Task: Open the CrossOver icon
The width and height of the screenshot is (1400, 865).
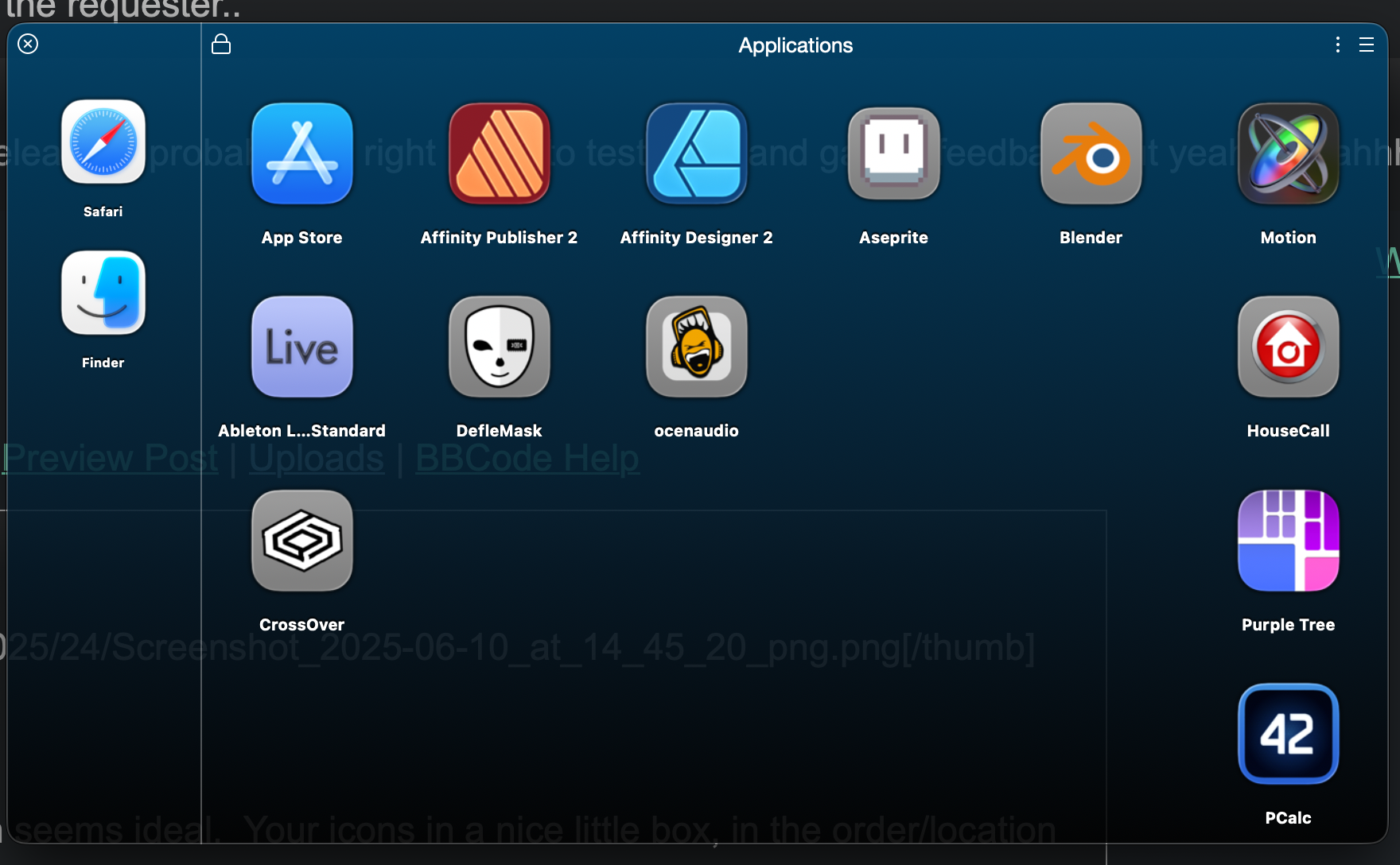Action: coord(302,541)
